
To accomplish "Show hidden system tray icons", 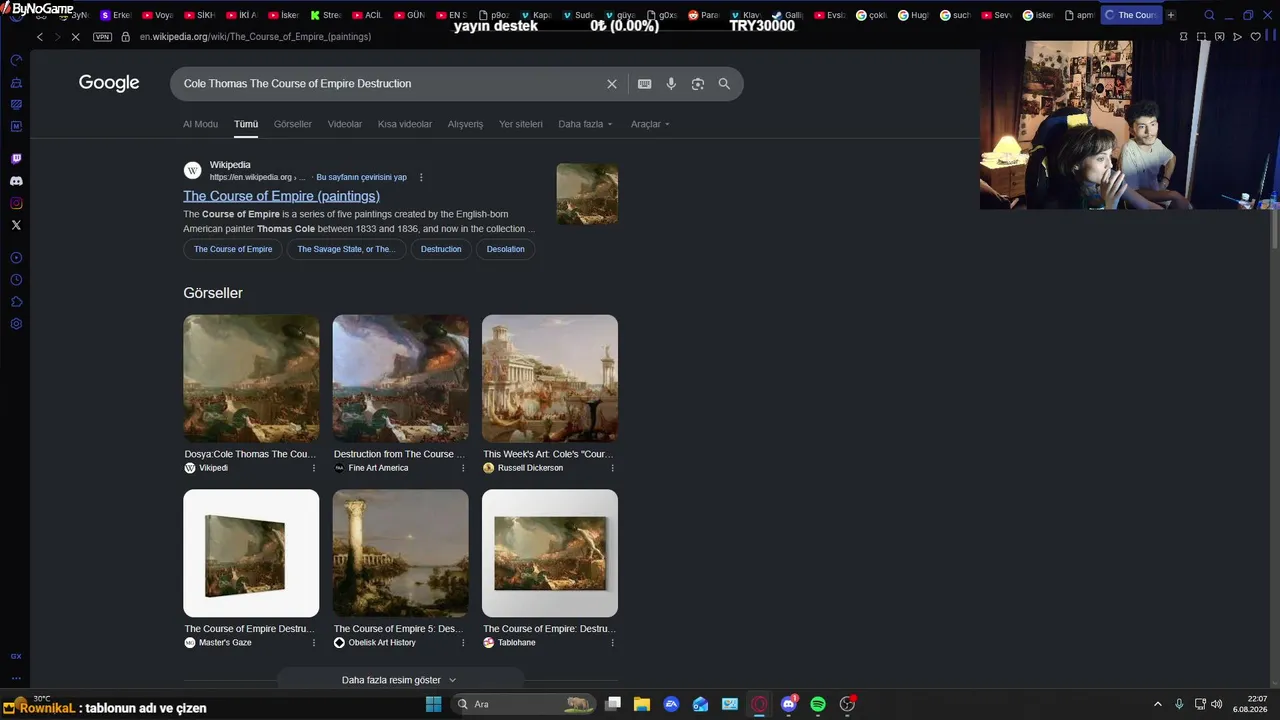I will click(1158, 704).
